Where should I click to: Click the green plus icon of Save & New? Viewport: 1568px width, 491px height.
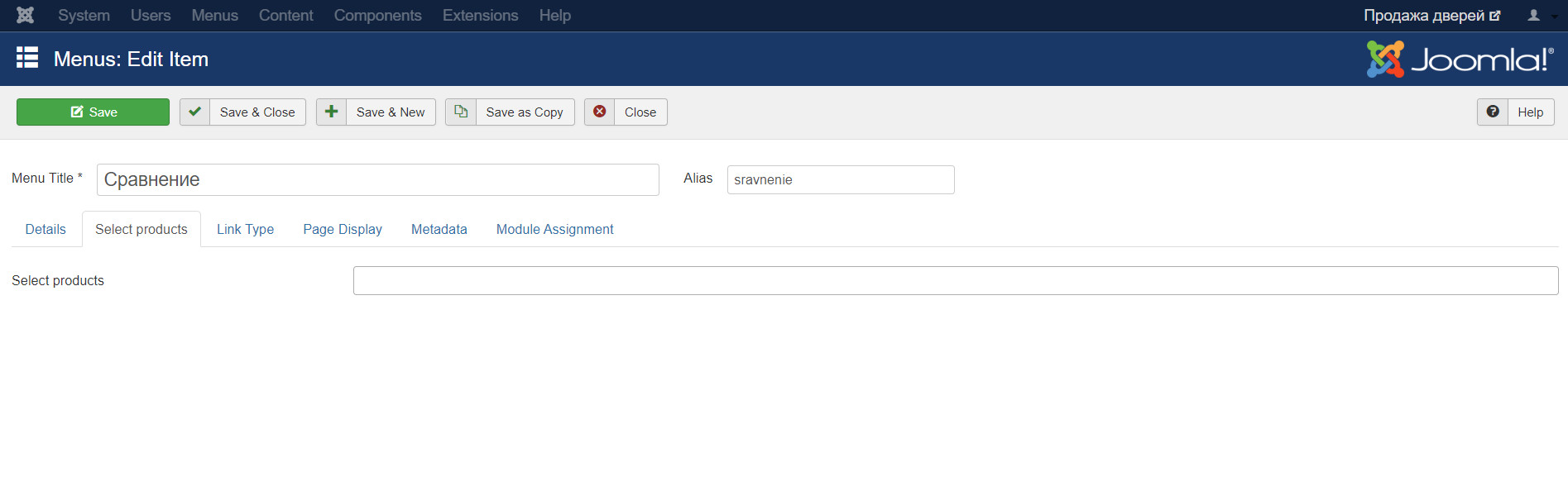[331, 112]
